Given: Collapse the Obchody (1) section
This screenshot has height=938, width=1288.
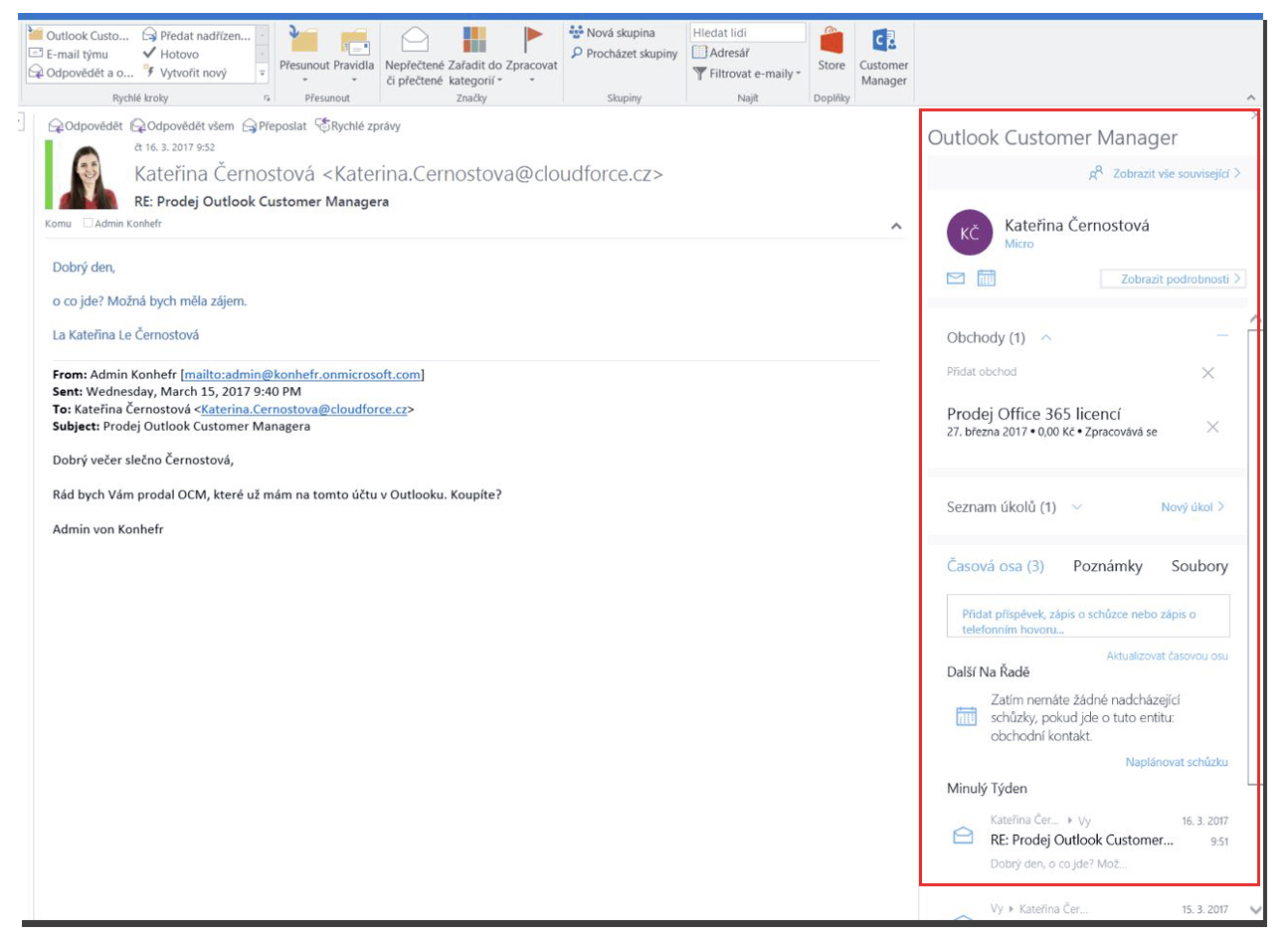Looking at the screenshot, I should pos(1046,338).
